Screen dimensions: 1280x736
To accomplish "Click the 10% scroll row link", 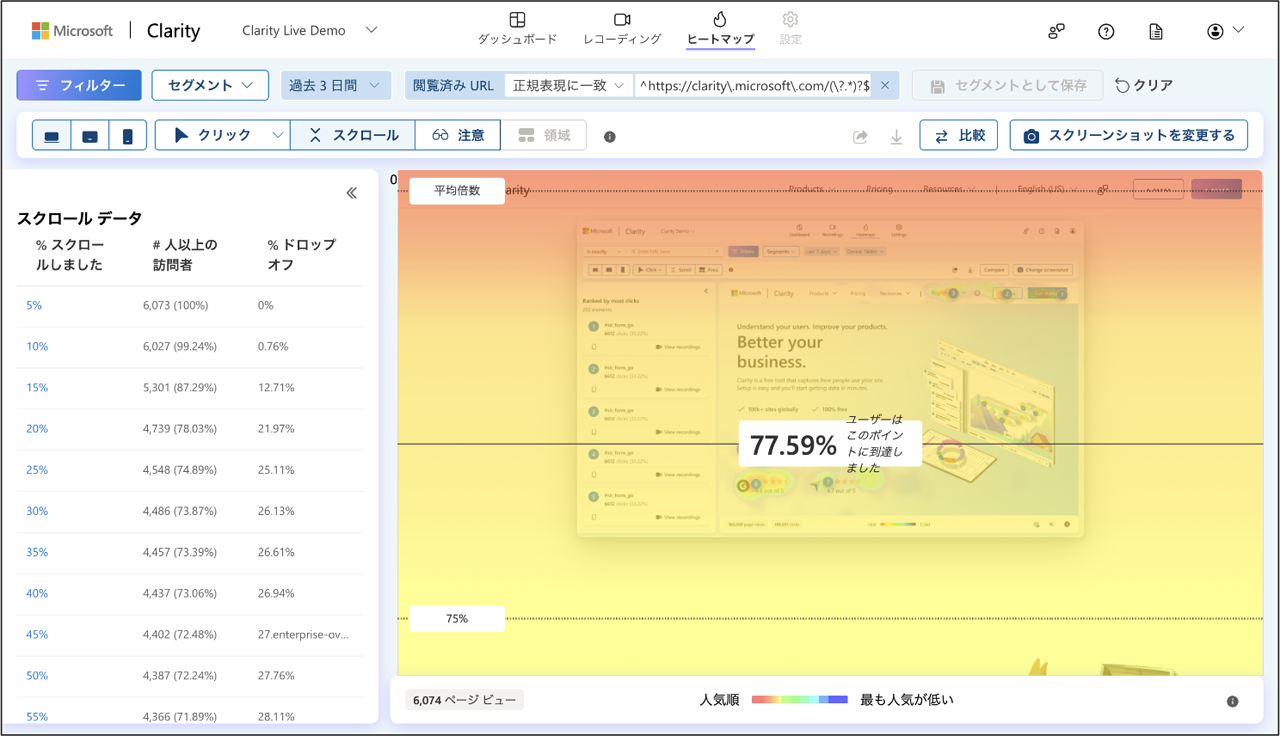I will pos(37,346).
